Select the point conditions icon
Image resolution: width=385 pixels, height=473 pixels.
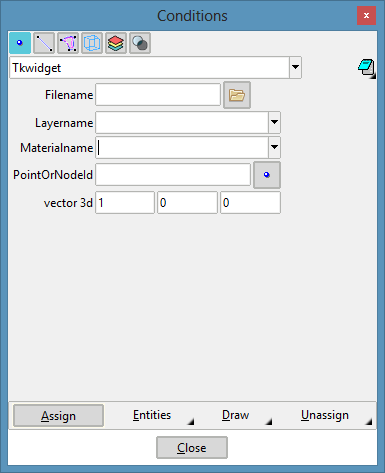[20, 43]
